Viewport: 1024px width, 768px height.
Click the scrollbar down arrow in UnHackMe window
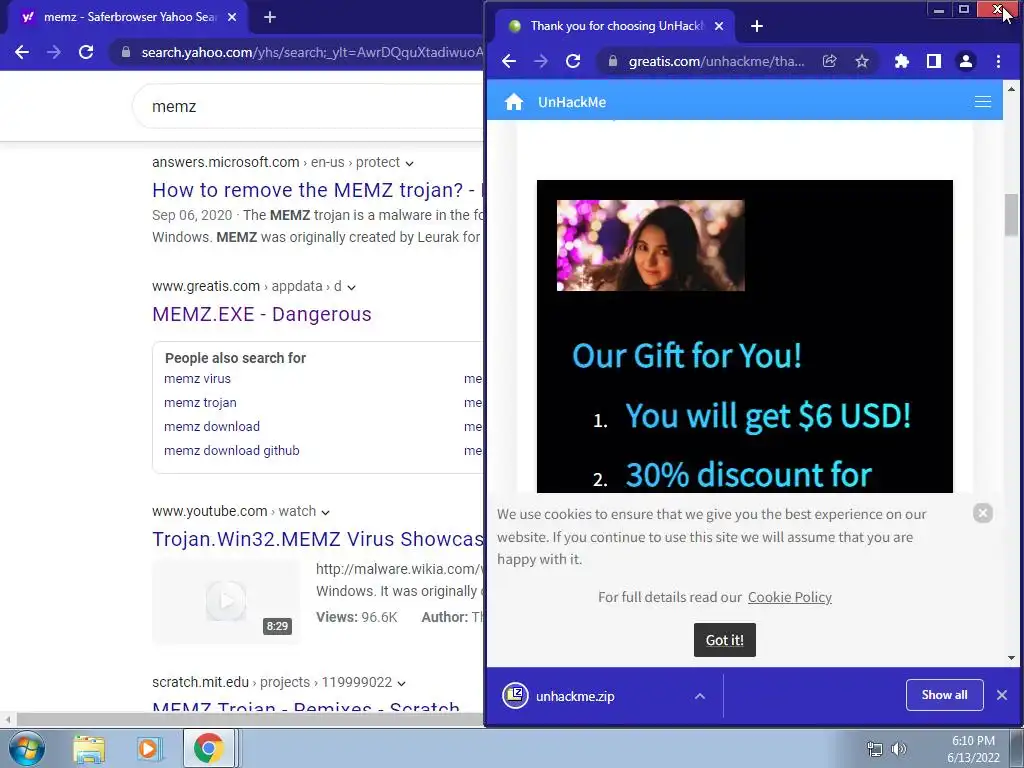[x=1012, y=658]
